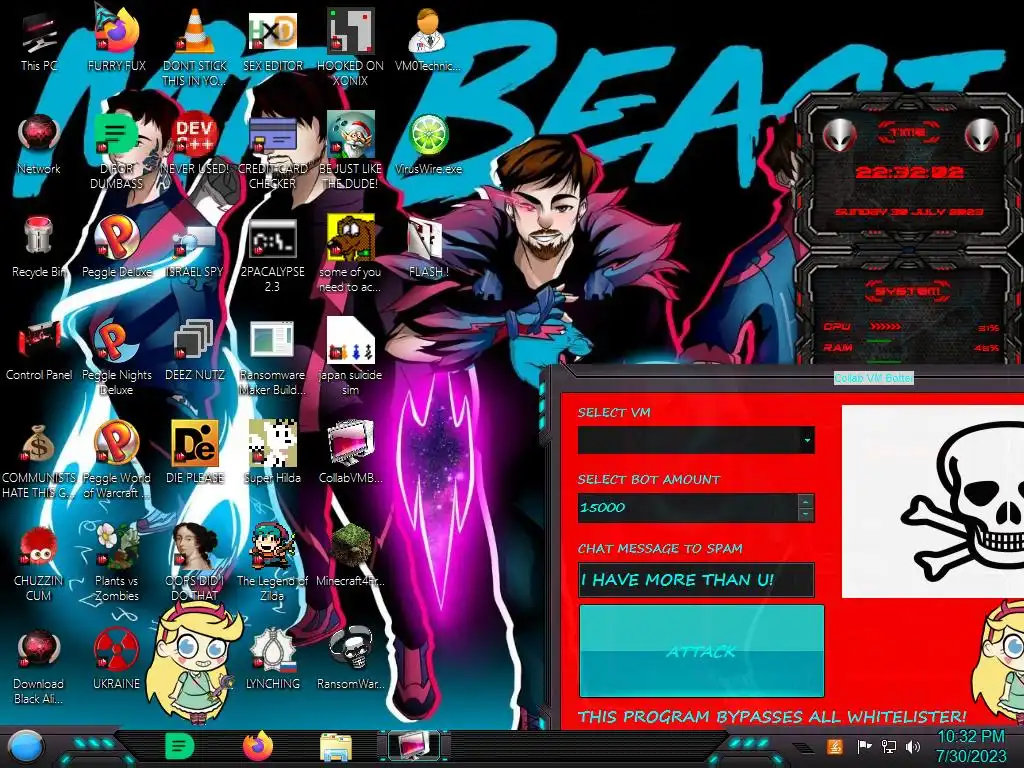The image size is (1024, 768).
Task: Open the volume speaker tray icon
Action: pyautogui.click(x=913, y=746)
